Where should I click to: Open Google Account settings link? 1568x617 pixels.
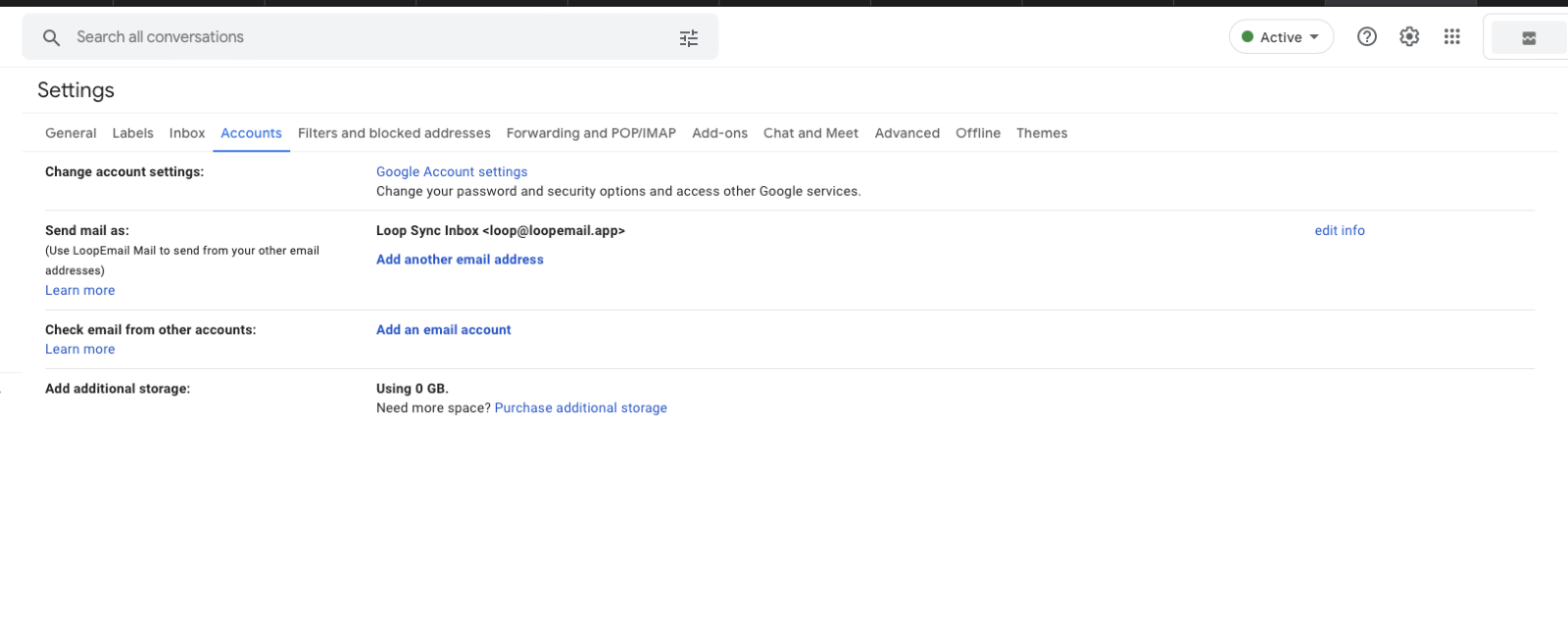tap(452, 171)
